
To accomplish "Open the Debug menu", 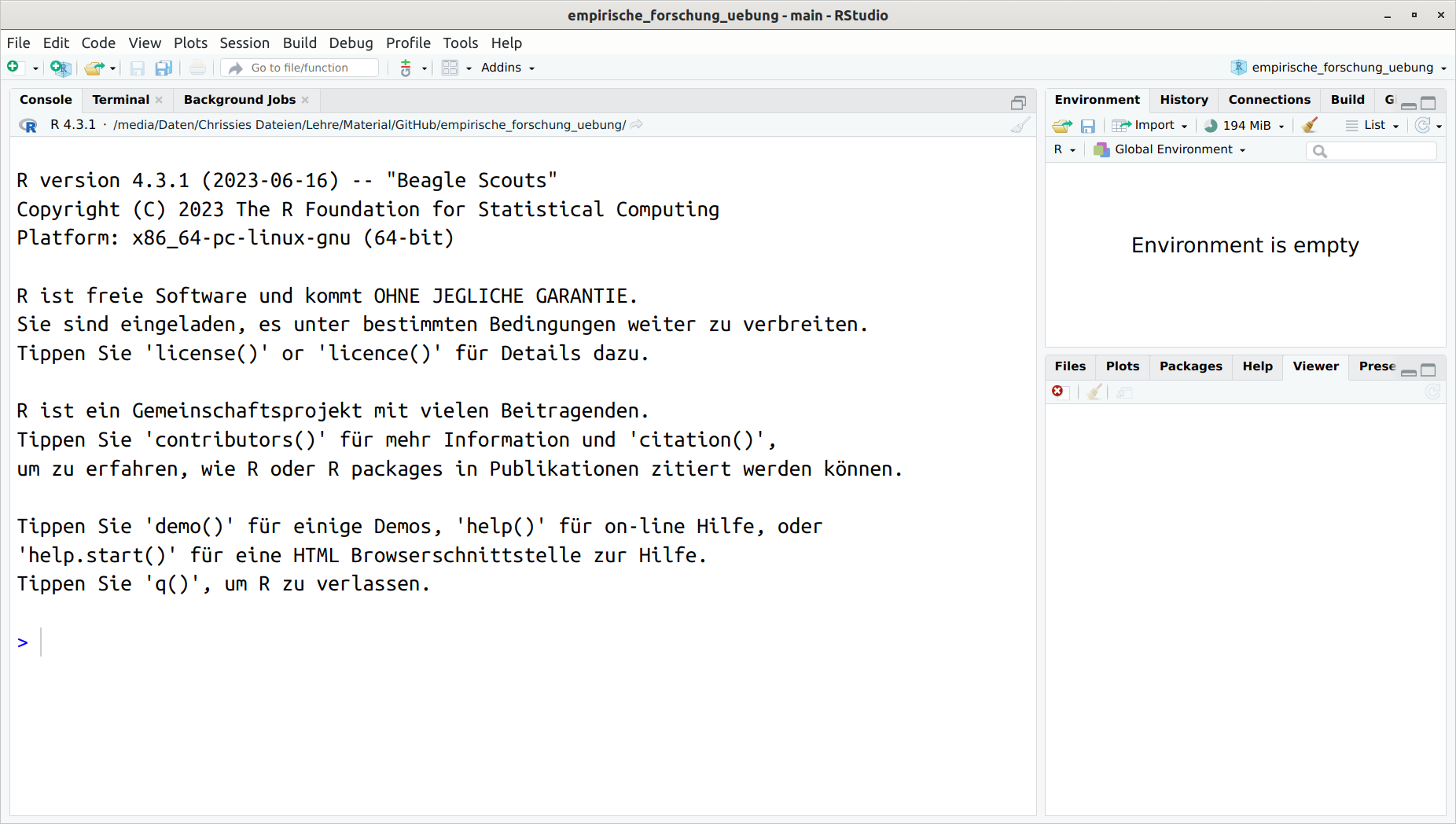I will 351,43.
